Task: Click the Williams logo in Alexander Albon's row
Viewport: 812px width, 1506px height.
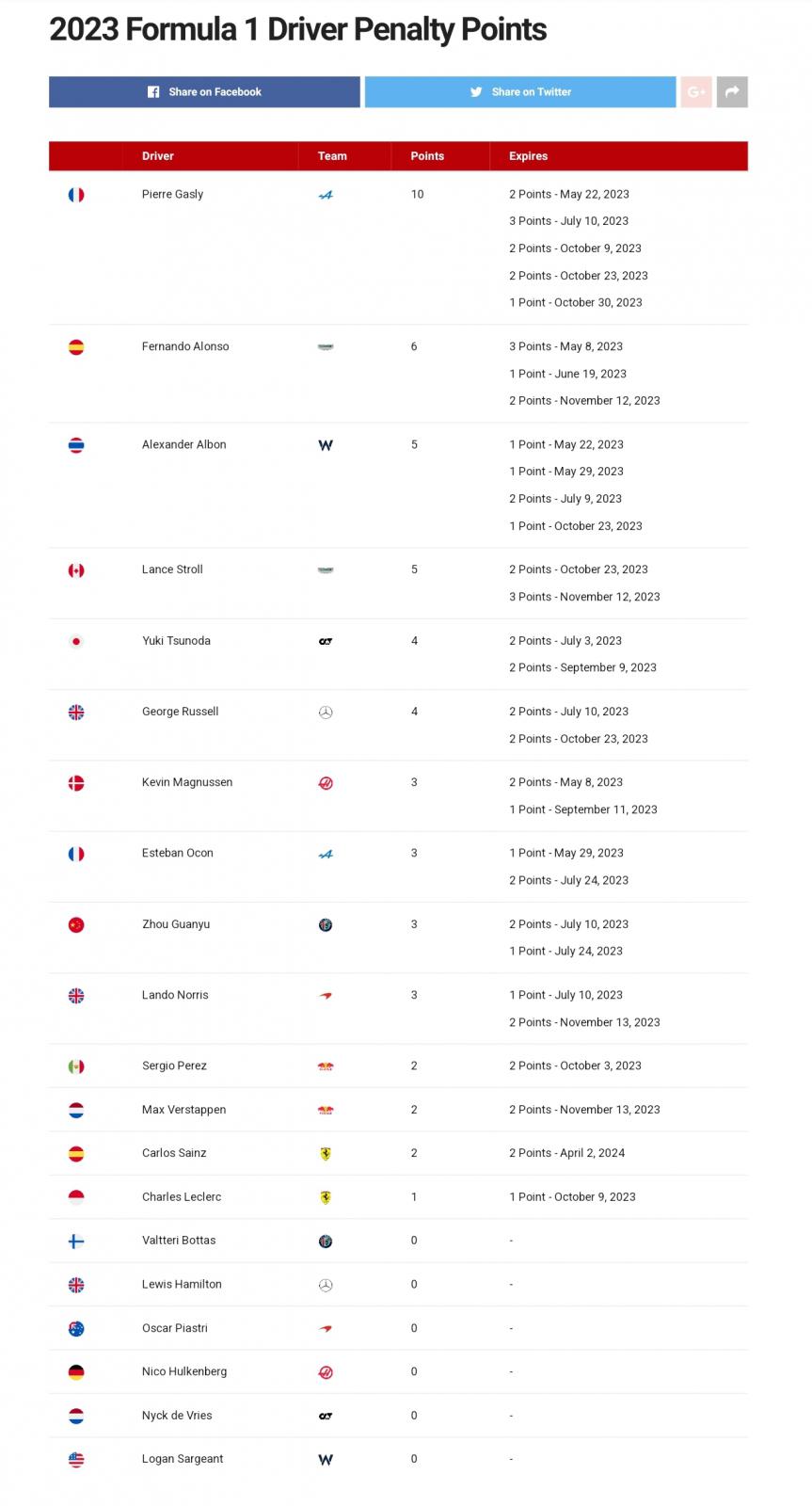Action: (326, 445)
